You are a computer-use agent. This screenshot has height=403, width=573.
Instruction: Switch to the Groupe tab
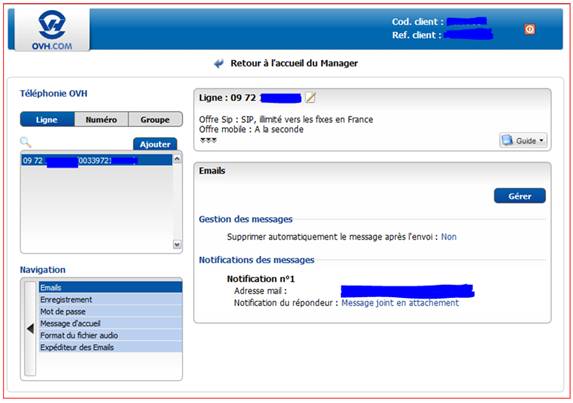click(x=155, y=119)
